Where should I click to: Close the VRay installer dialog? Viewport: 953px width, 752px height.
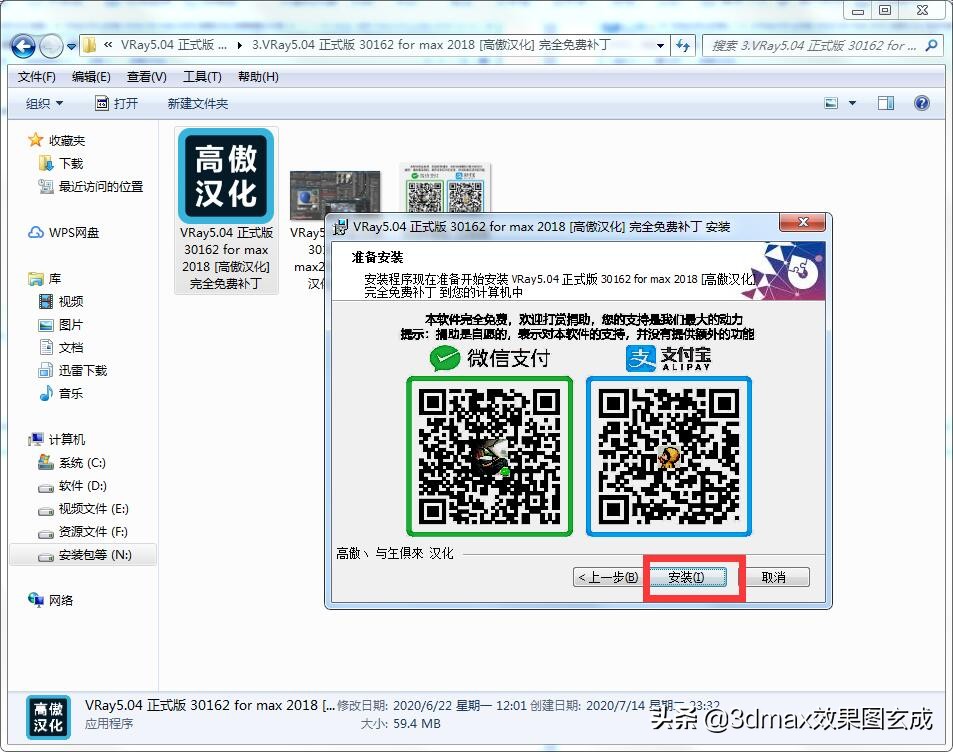[x=802, y=222]
